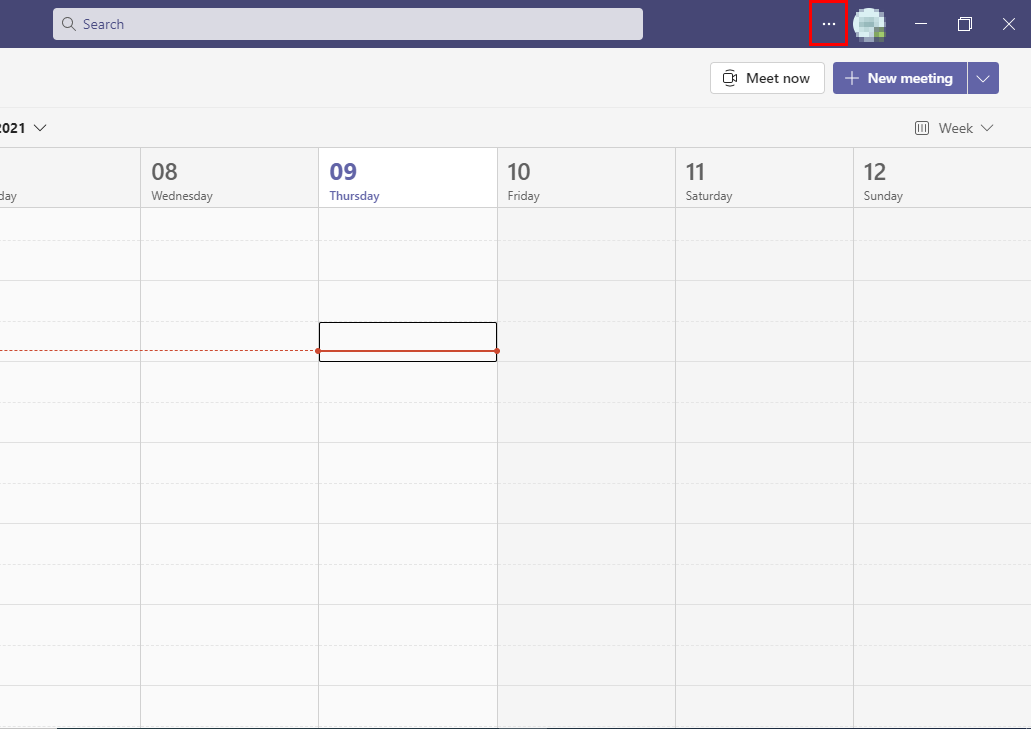Restore down the Teams window

point(965,24)
